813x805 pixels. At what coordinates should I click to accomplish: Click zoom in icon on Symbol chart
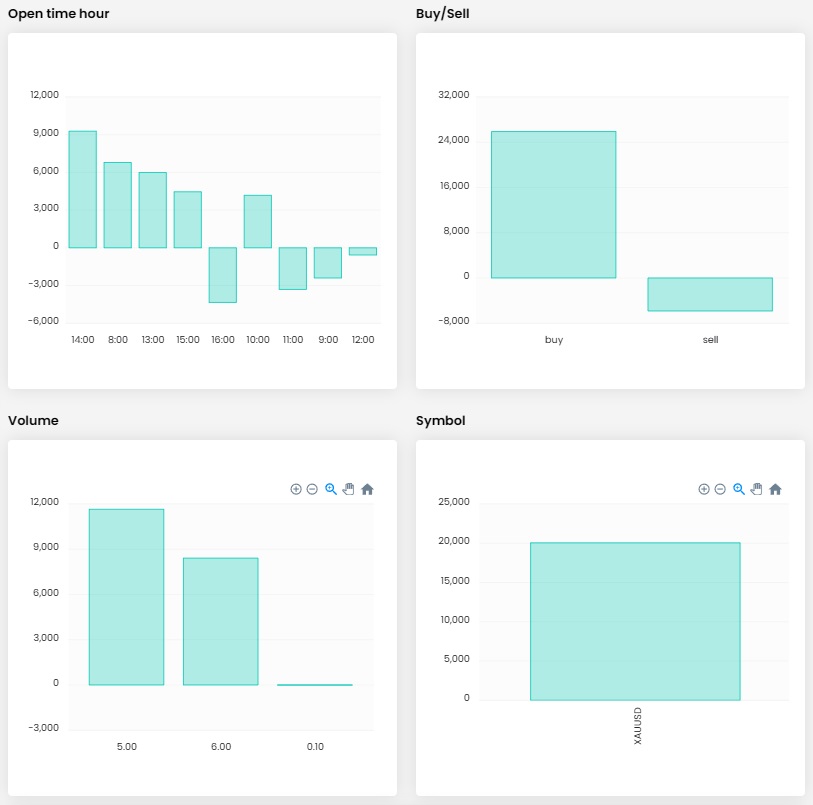704,489
